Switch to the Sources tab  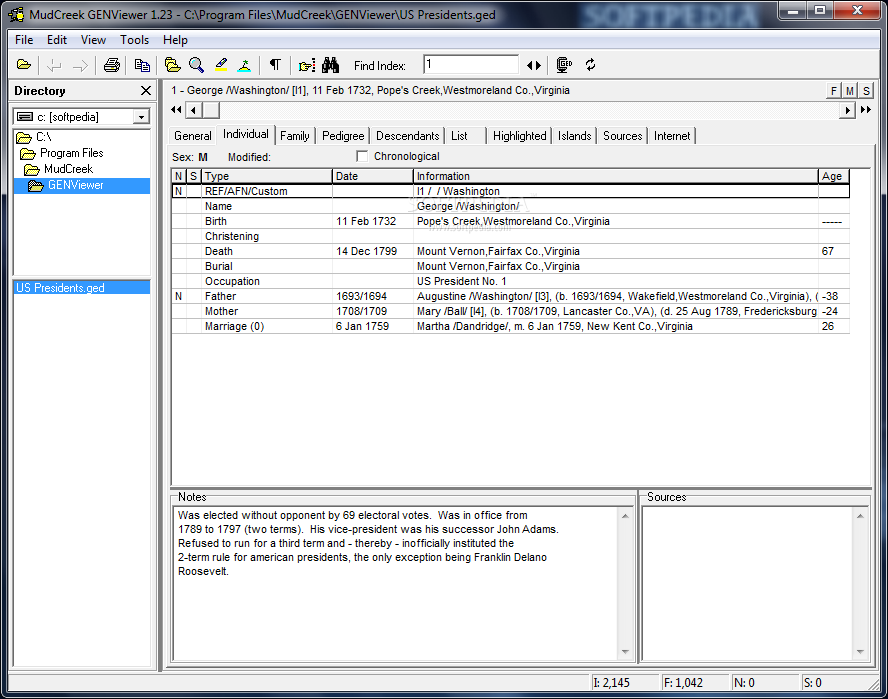pos(622,136)
